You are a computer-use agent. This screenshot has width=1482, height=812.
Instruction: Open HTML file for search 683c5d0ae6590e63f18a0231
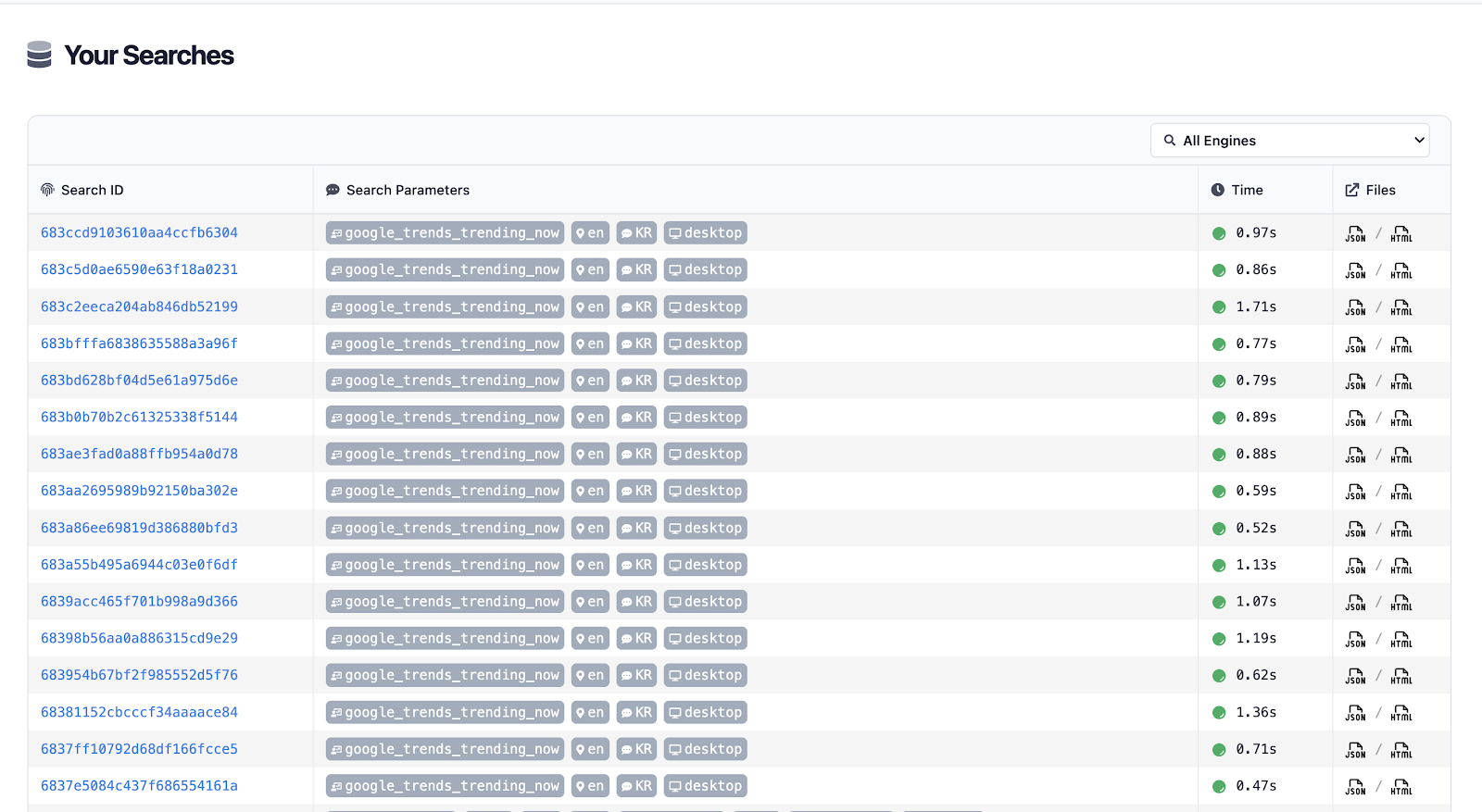point(1401,270)
